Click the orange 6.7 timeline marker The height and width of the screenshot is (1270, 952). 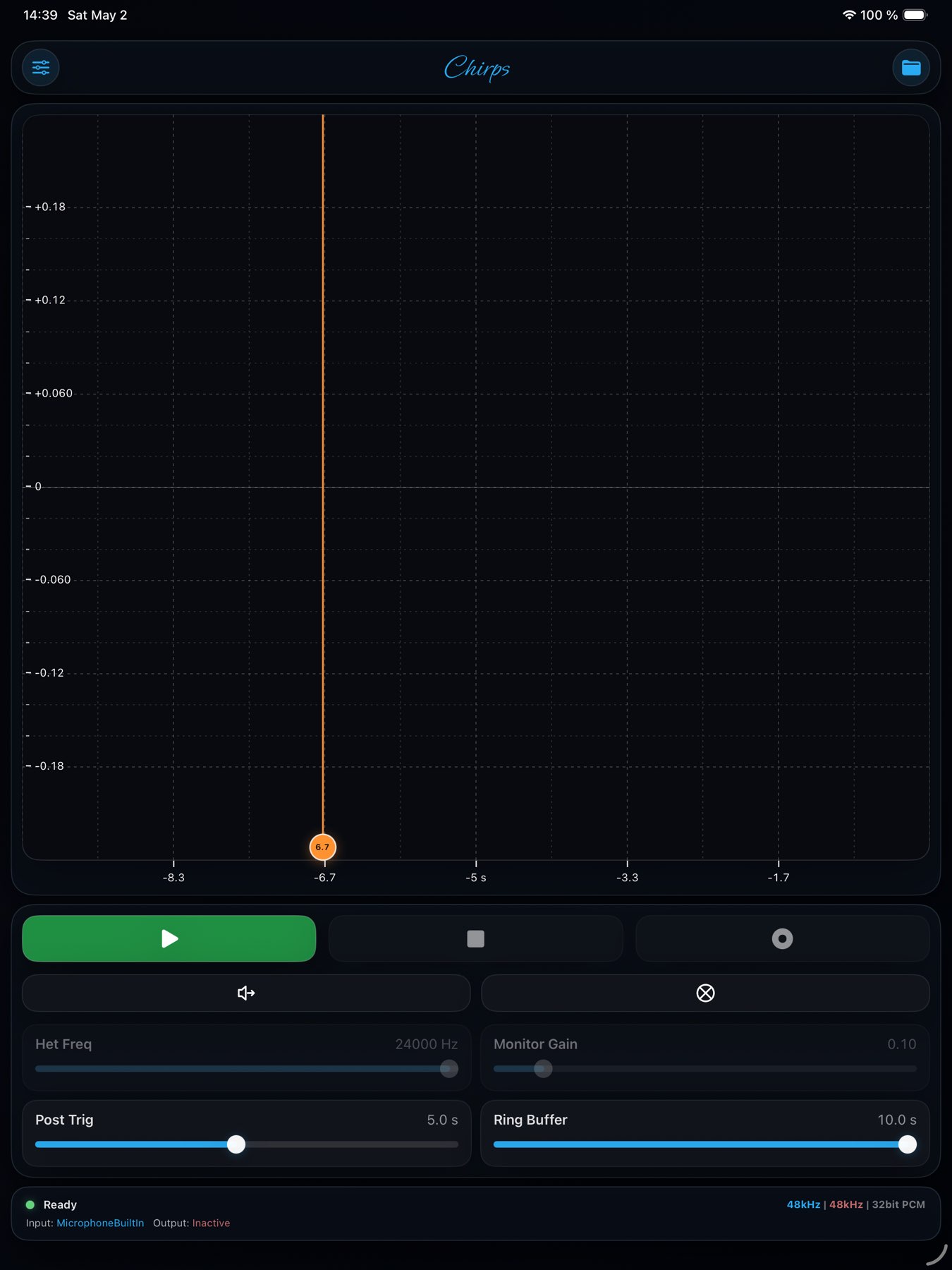coord(323,847)
